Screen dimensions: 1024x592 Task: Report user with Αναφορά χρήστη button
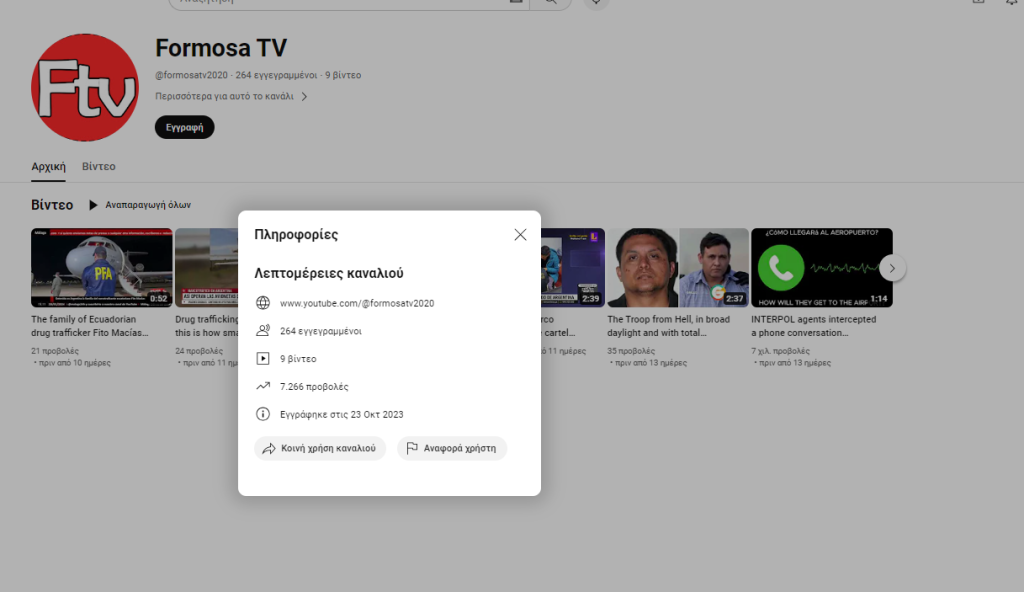452,448
